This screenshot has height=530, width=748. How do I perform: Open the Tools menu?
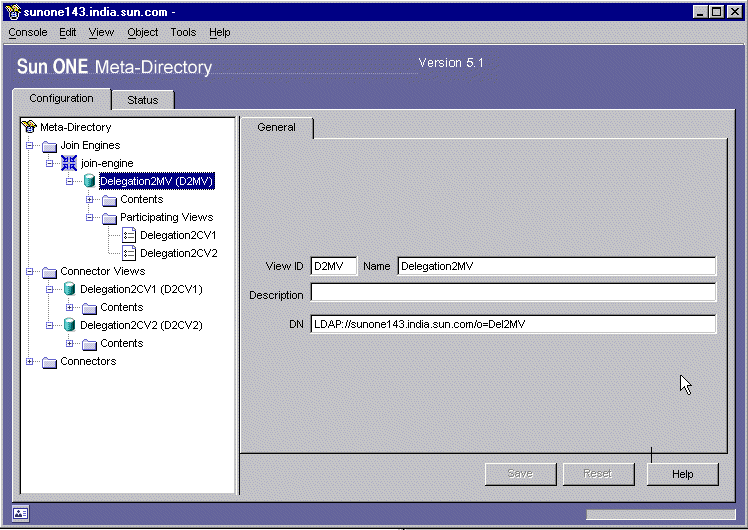[x=183, y=32]
